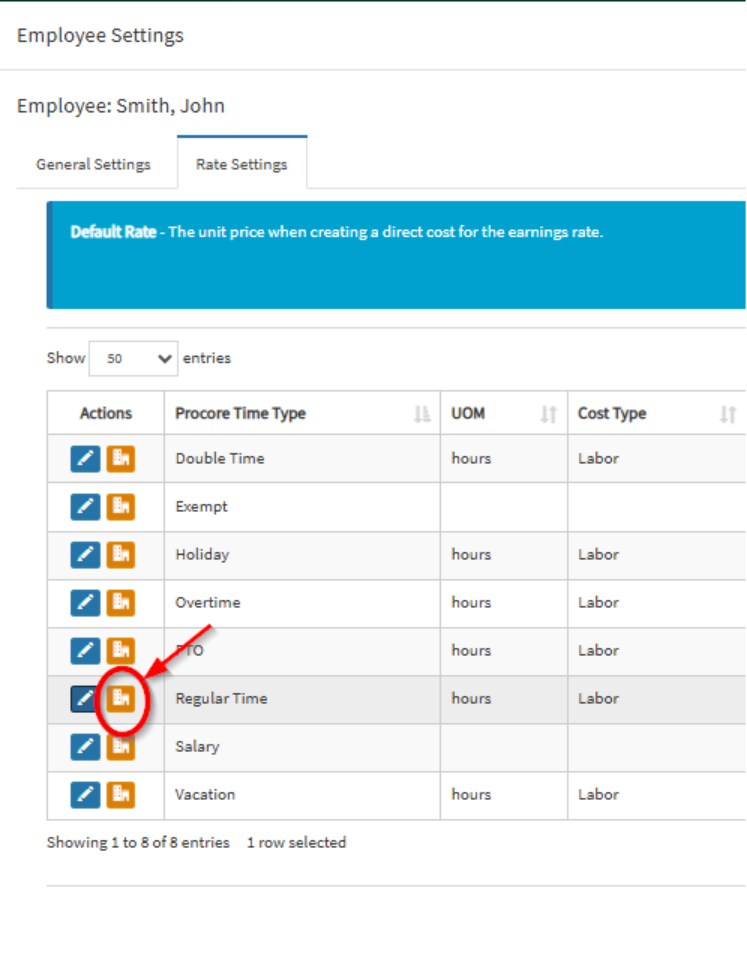
Task: Sort by Cost Type column
Action: [x=657, y=414]
